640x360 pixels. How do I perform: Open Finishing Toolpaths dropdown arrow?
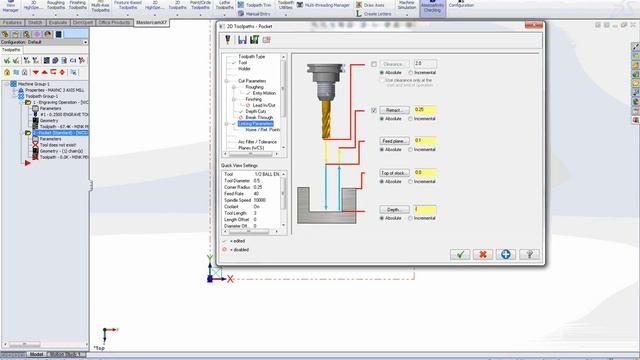[78, 15]
